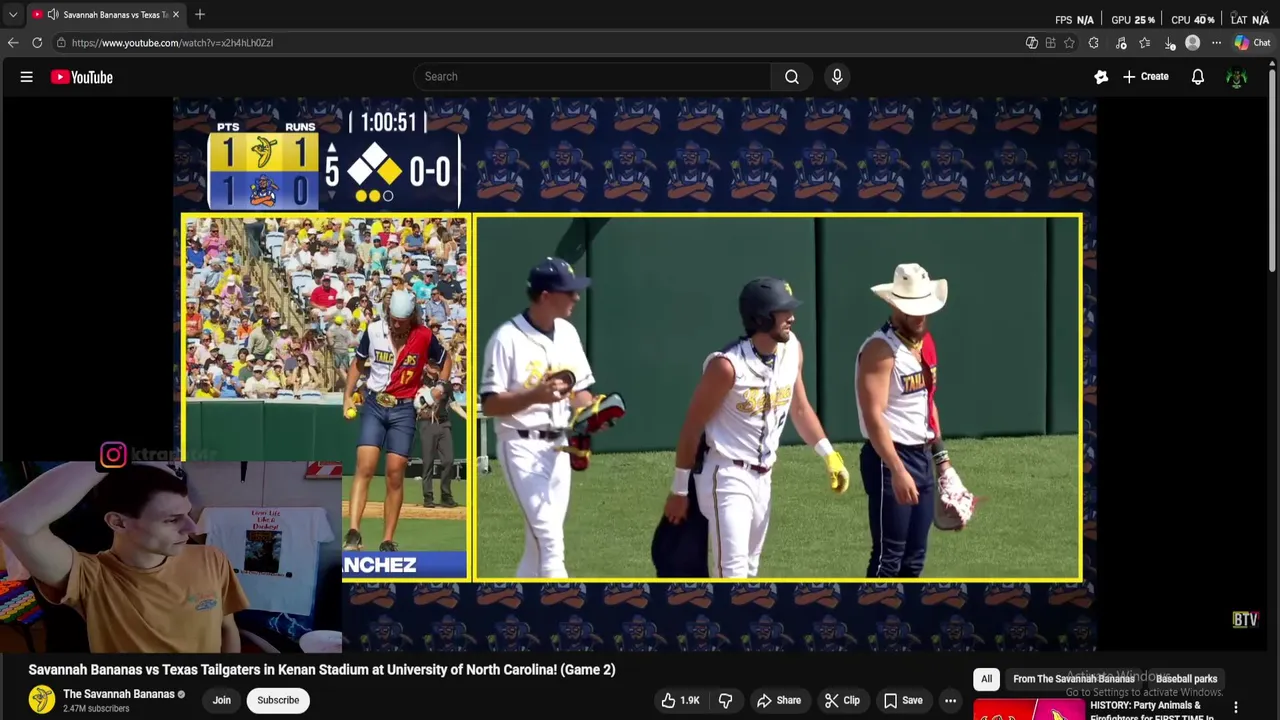
Task: Click the browser address bar URL
Action: (x=172, y=43)
